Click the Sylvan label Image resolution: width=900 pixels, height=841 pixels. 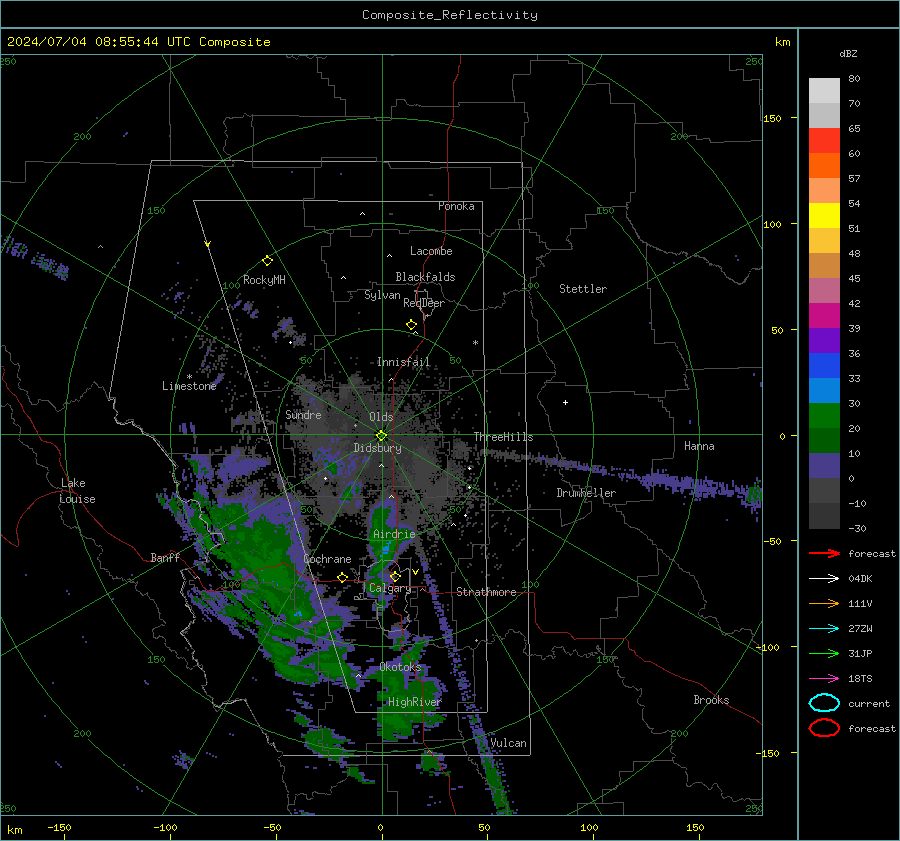382,295
